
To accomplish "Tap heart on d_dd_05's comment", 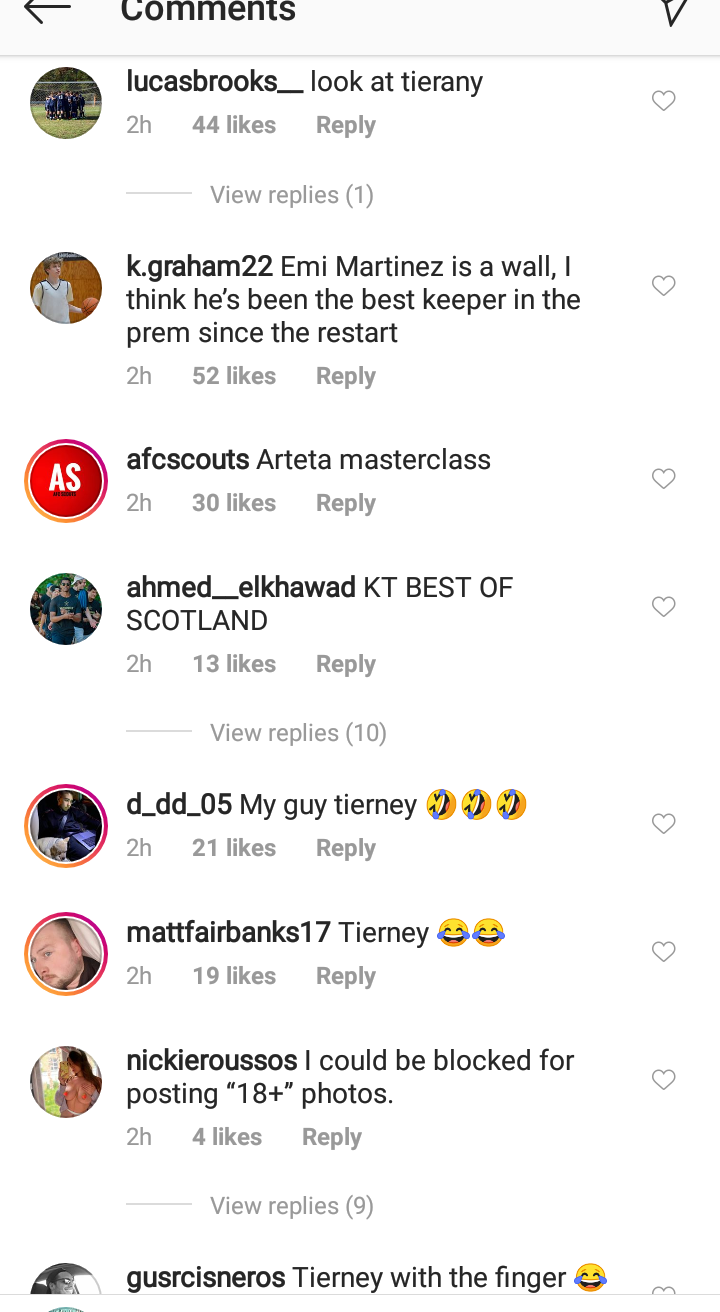I will coord(664,823).
